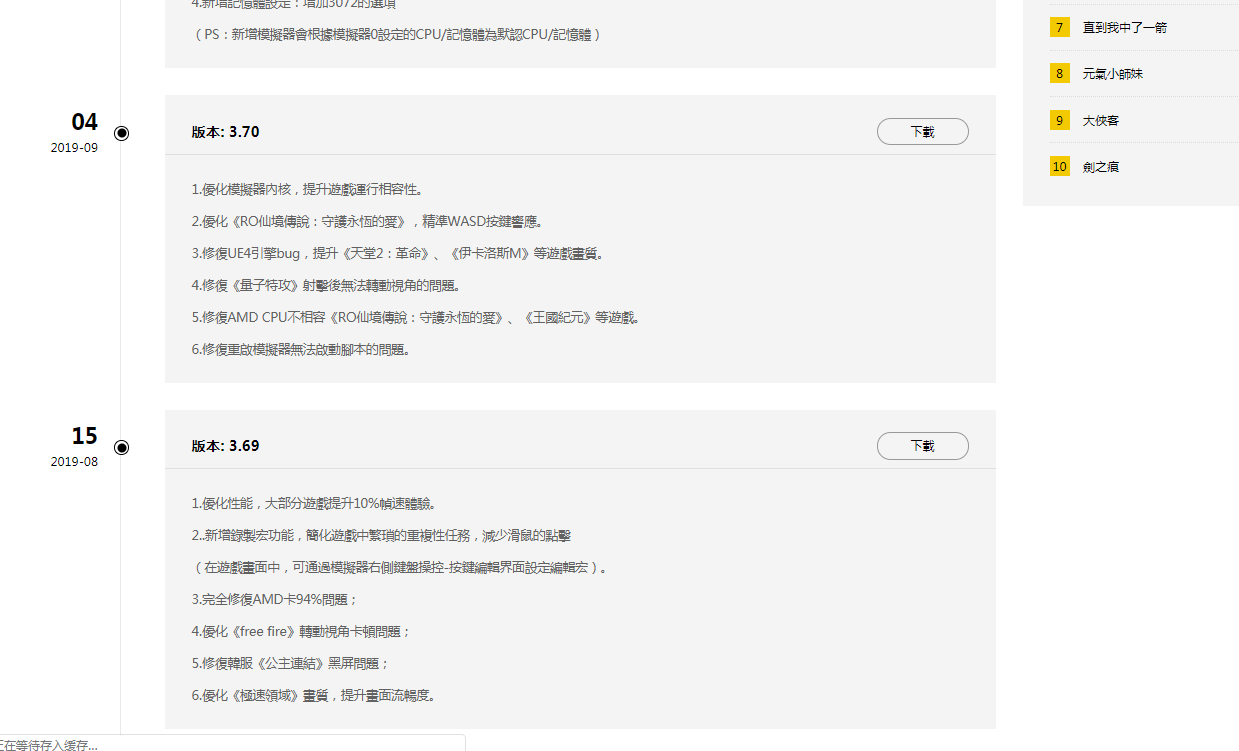Viewport: 1239px width, 751px height.
Task: Click the 優化模擬器內核 changelog line
Action: coord(306,189)
